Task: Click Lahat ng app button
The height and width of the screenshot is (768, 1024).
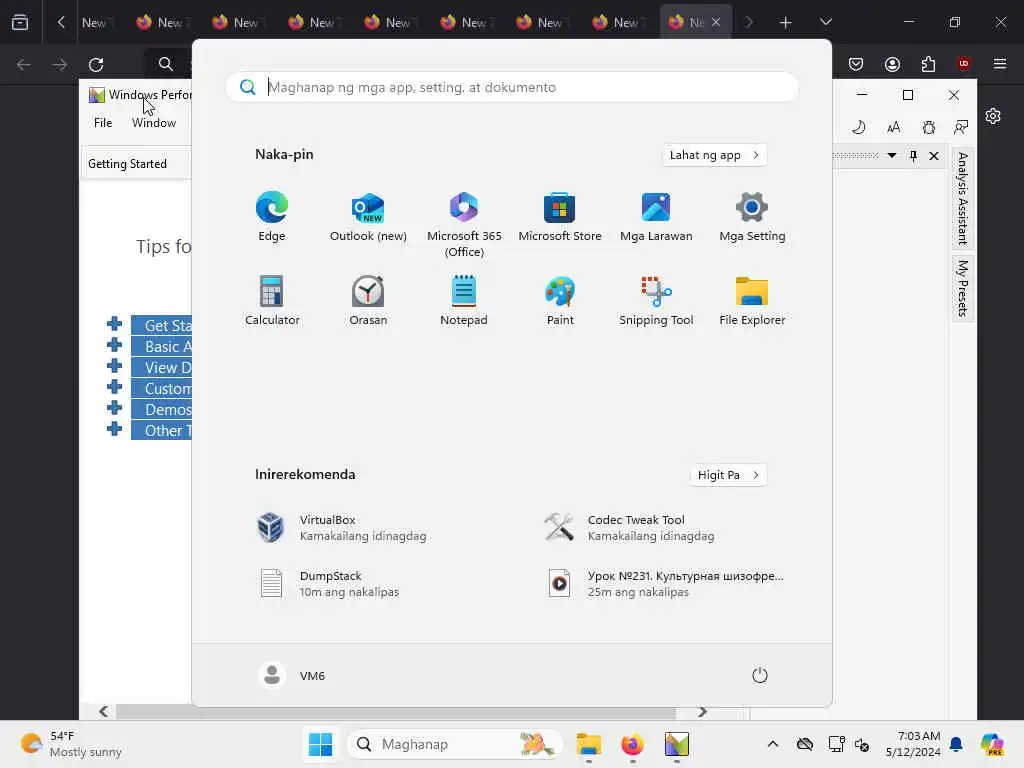Action: [714, 155]
